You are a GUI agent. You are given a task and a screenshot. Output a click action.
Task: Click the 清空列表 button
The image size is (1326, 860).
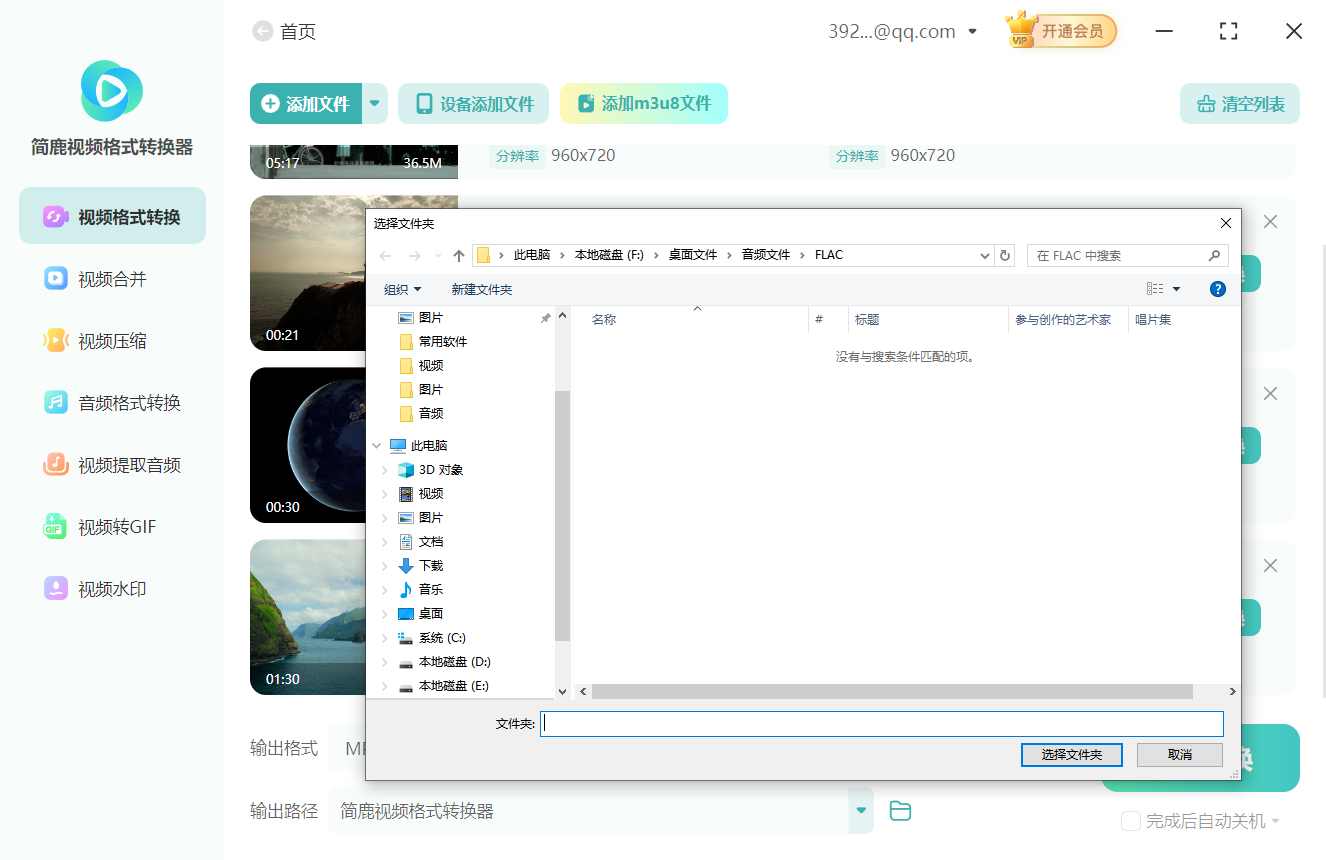1239,104
